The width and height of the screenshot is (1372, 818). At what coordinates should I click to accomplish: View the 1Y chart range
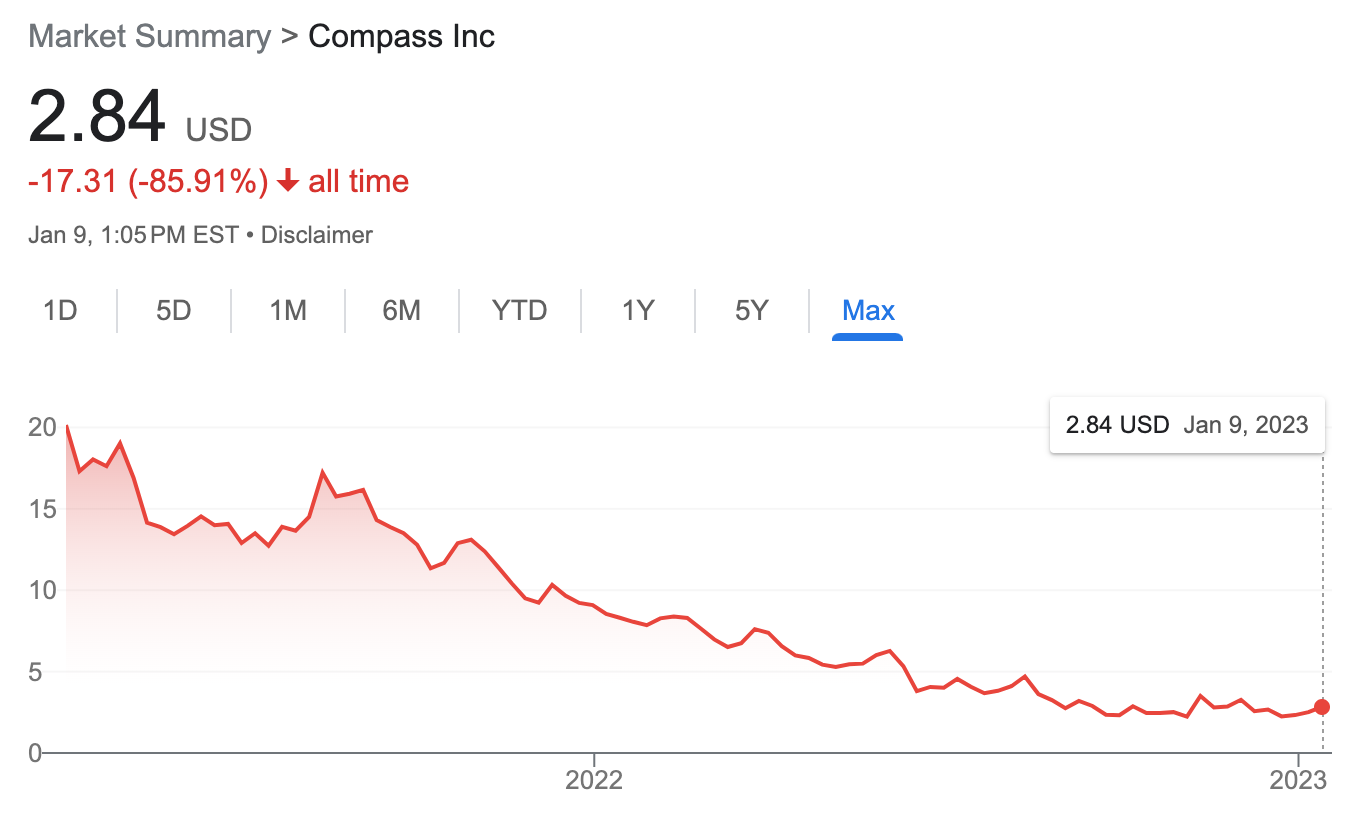637,310
